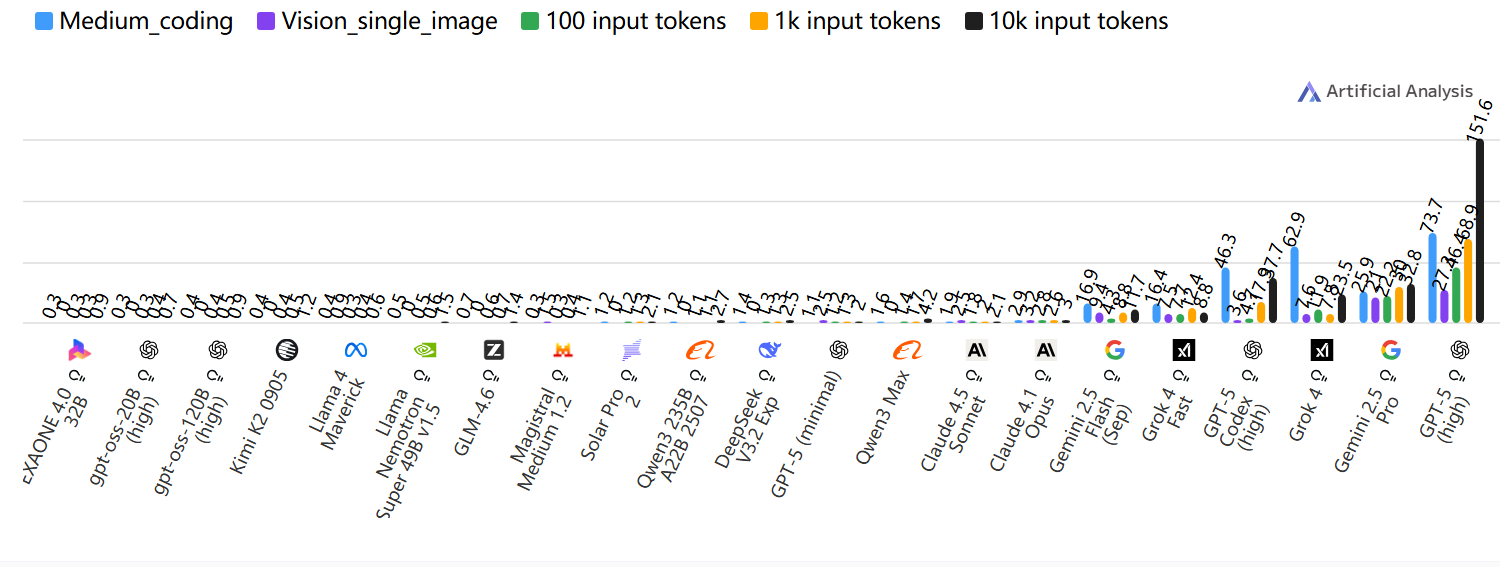
Task: Click the blue 46.3 bar for GPT-5 Codex (high)
Action: pyautogui.click(x=1226, y=295)
